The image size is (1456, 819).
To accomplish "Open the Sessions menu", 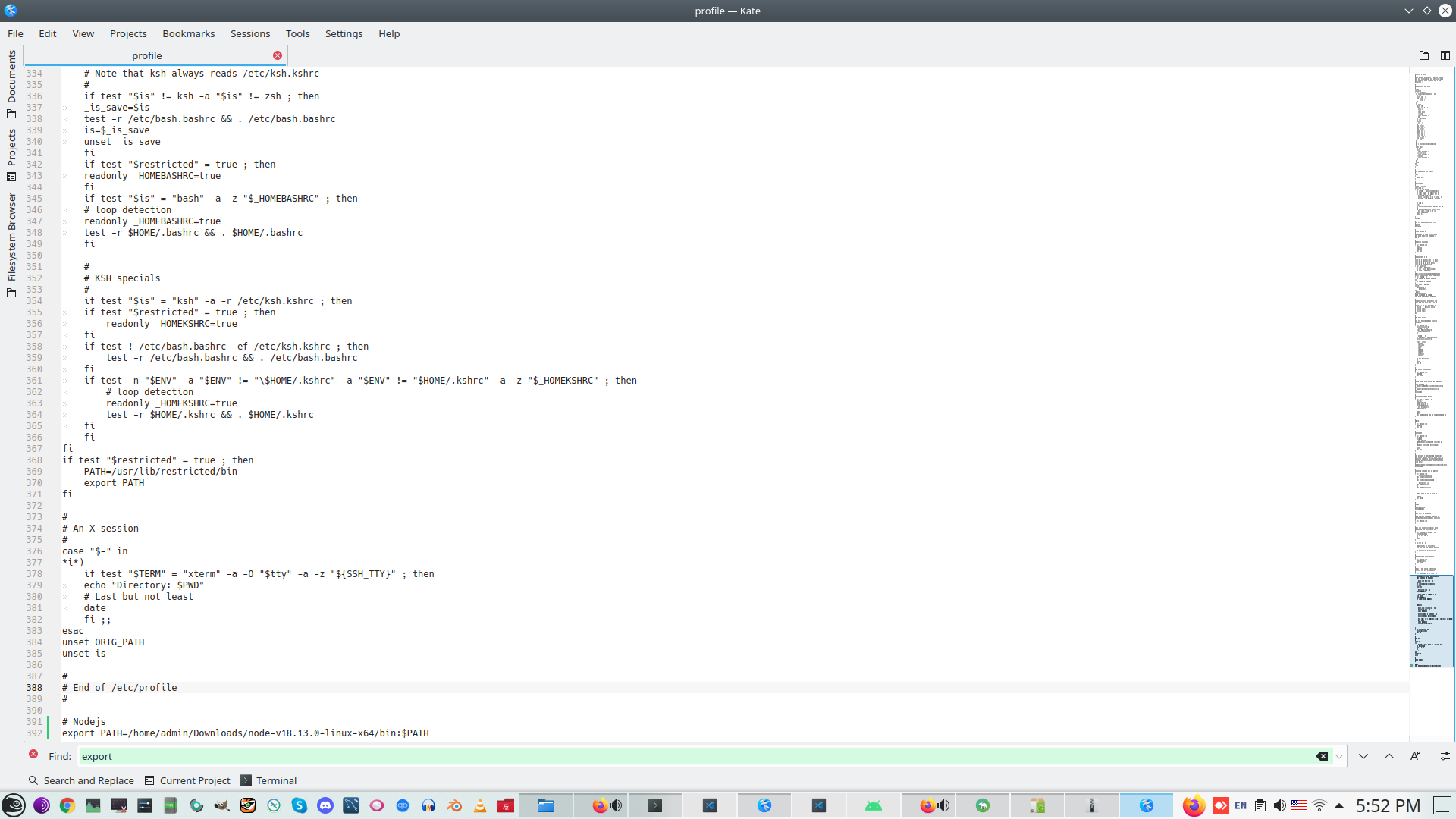I will click(x=249, y=33).
